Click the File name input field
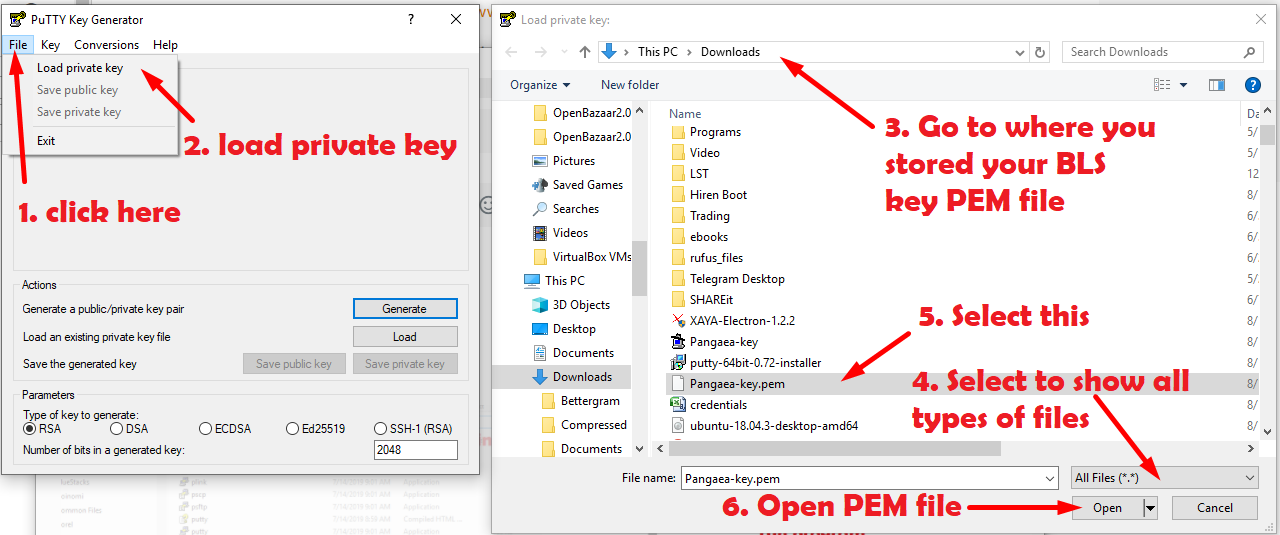The width and height of the screenshot is (1280, 535). coord(860,479)
